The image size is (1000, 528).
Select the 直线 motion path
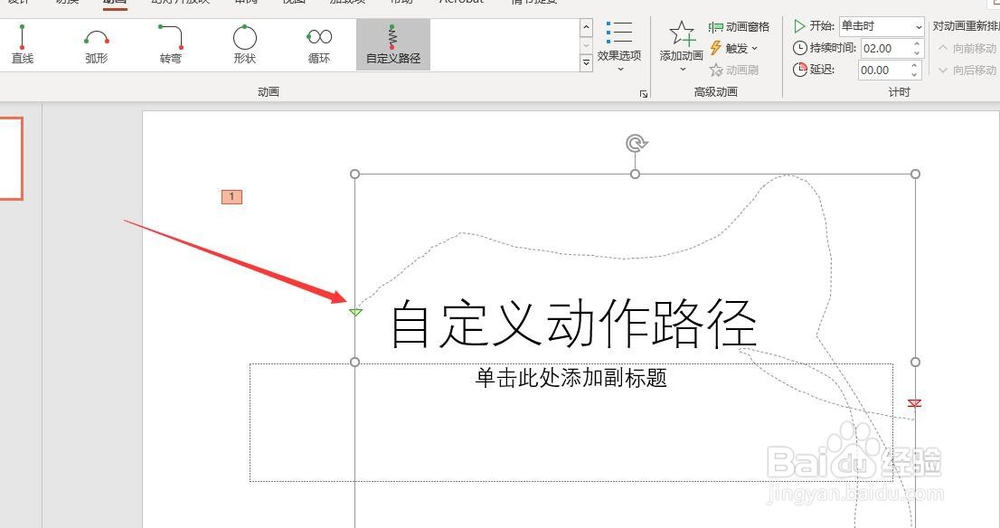click(22, 45)
